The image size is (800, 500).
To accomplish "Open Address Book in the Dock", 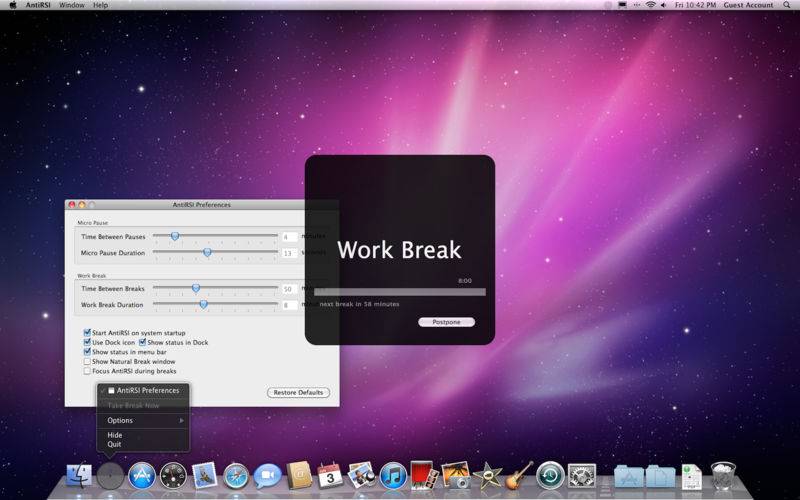I will pyautogui.click(x=299, y=476).
